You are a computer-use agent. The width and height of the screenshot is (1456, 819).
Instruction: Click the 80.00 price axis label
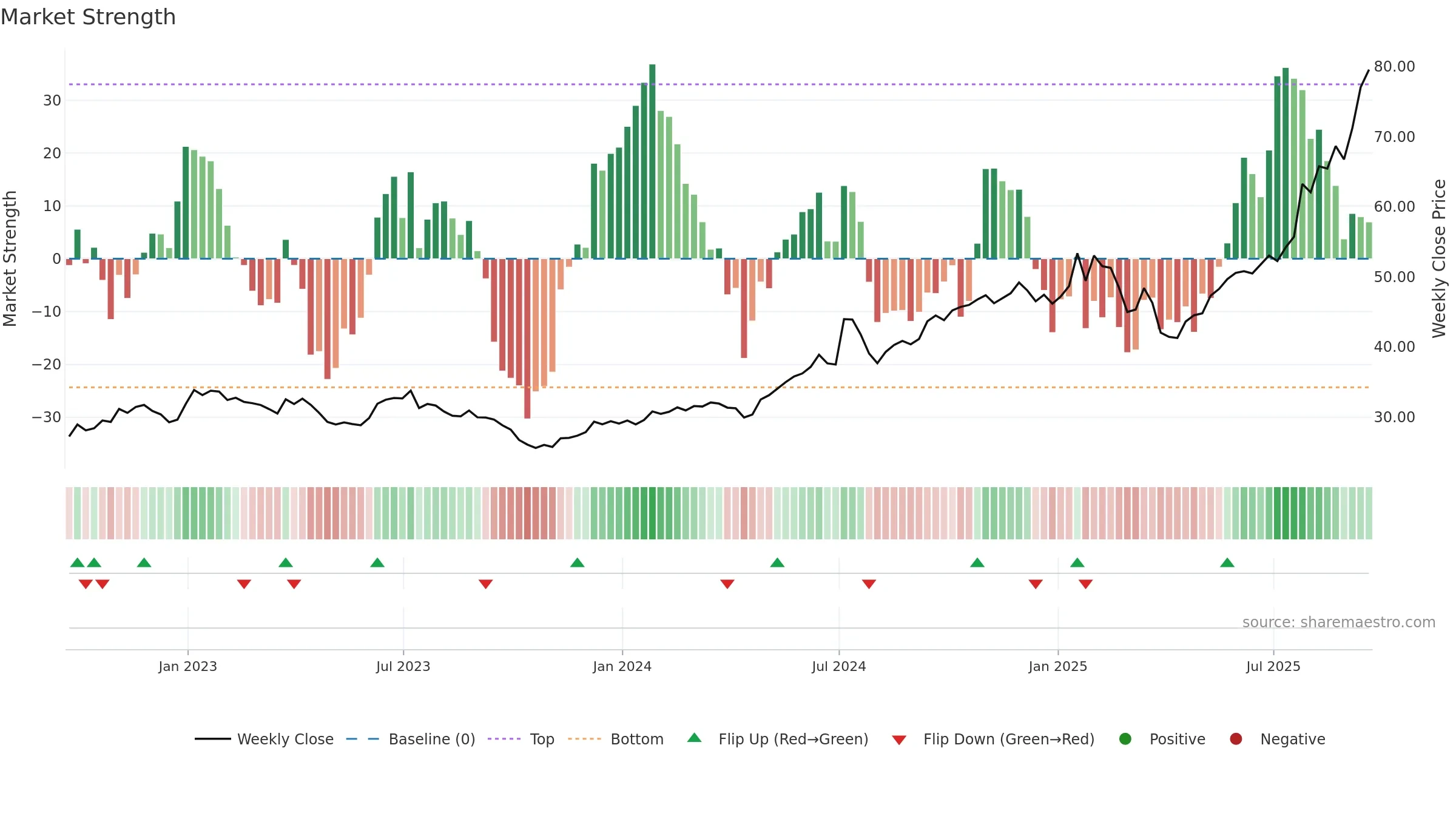tap(1395, 66)
